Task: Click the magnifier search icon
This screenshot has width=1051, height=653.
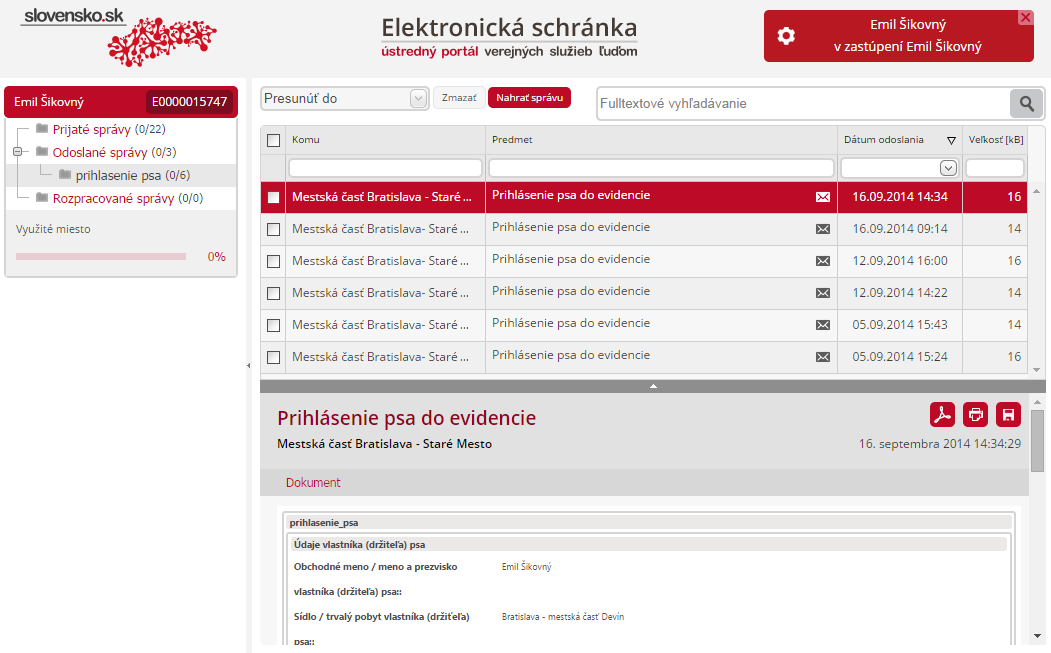Action: click(1026, 103)
